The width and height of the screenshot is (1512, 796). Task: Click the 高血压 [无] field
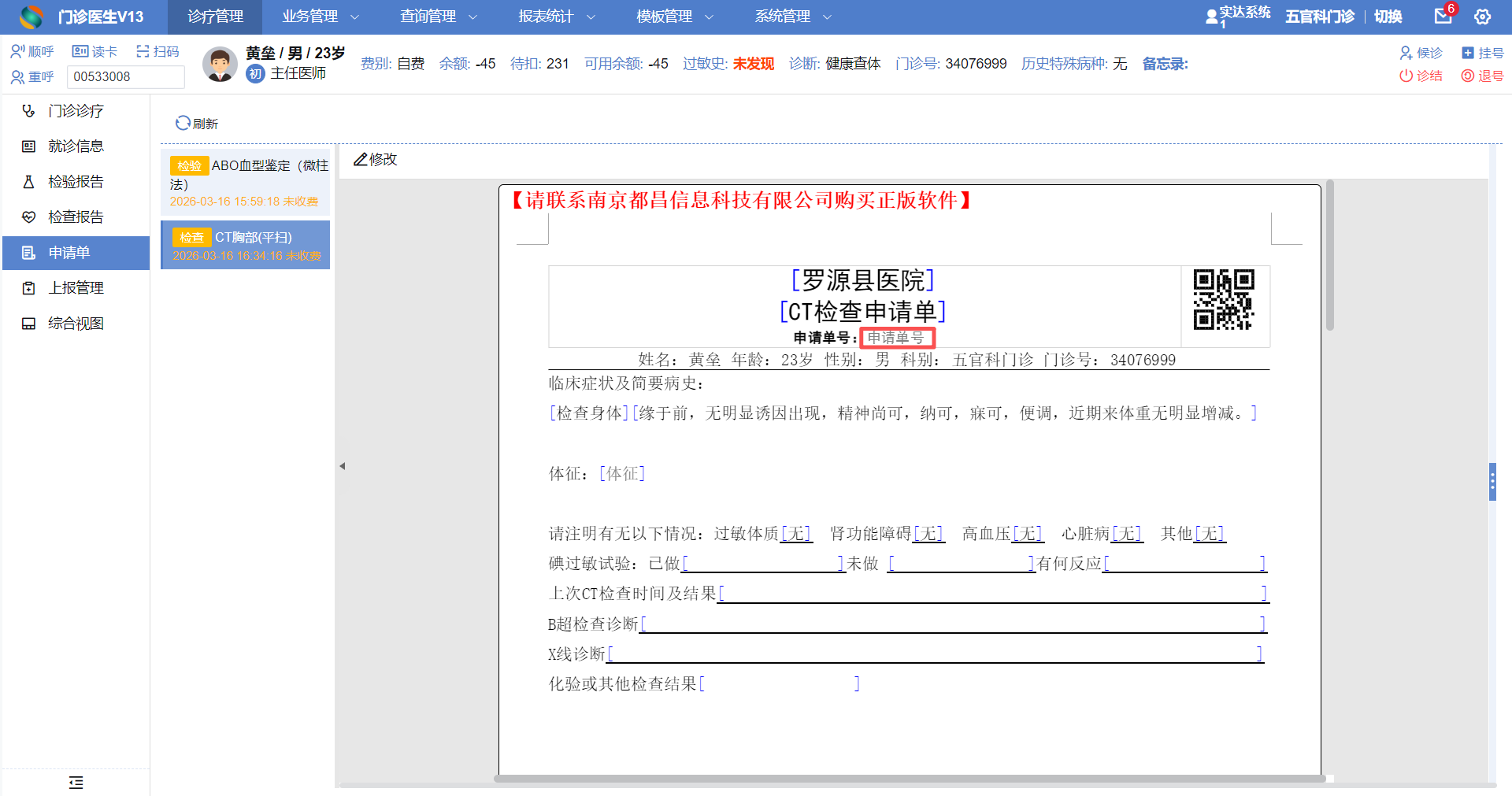pos(1028,534)
